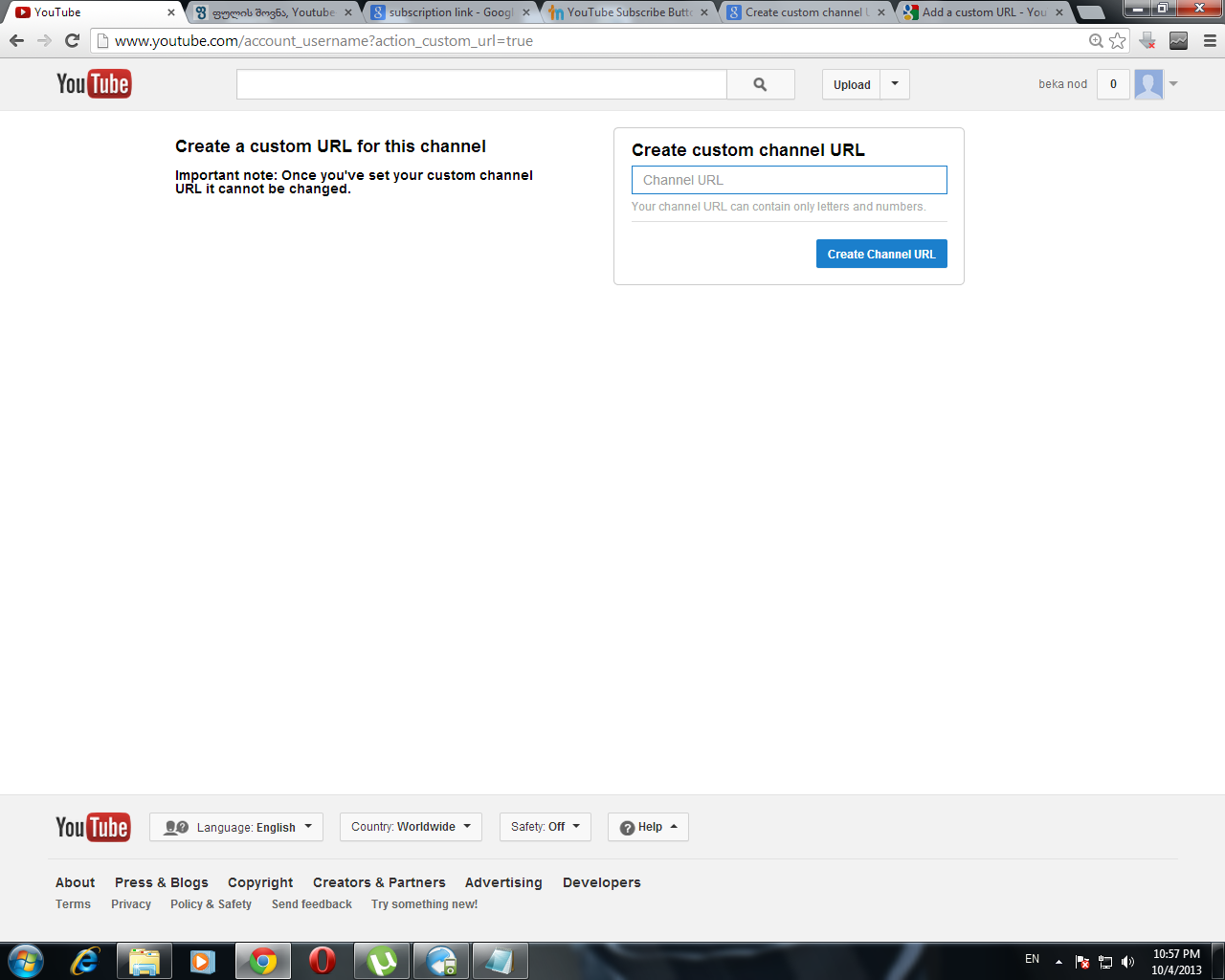Open the Terms link
1225x980 pixels.
(x=73, y=904)
